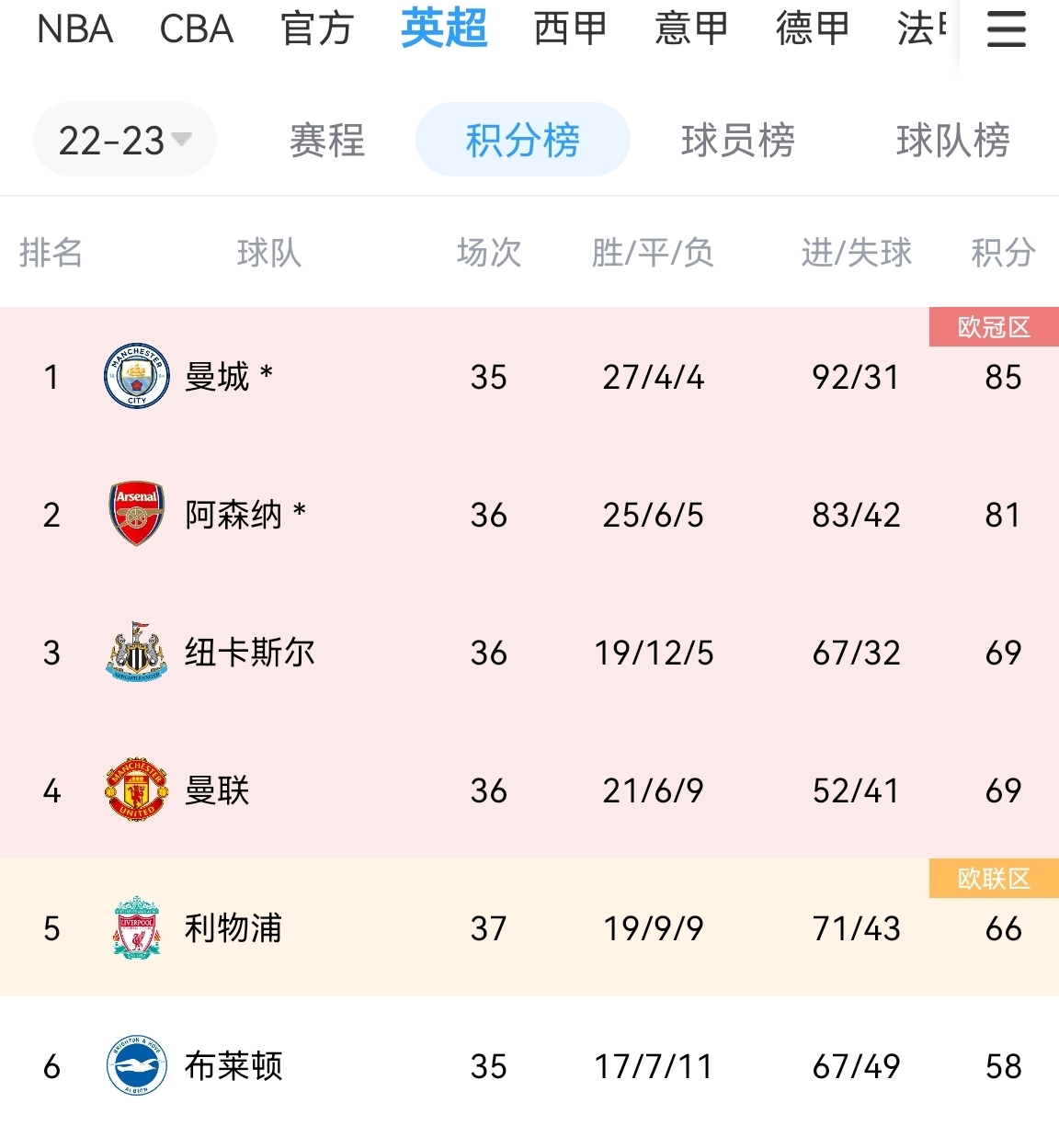Switch to the NBA tab
This screenshot has height=1148, width=1059.
[x=74, y=29]
